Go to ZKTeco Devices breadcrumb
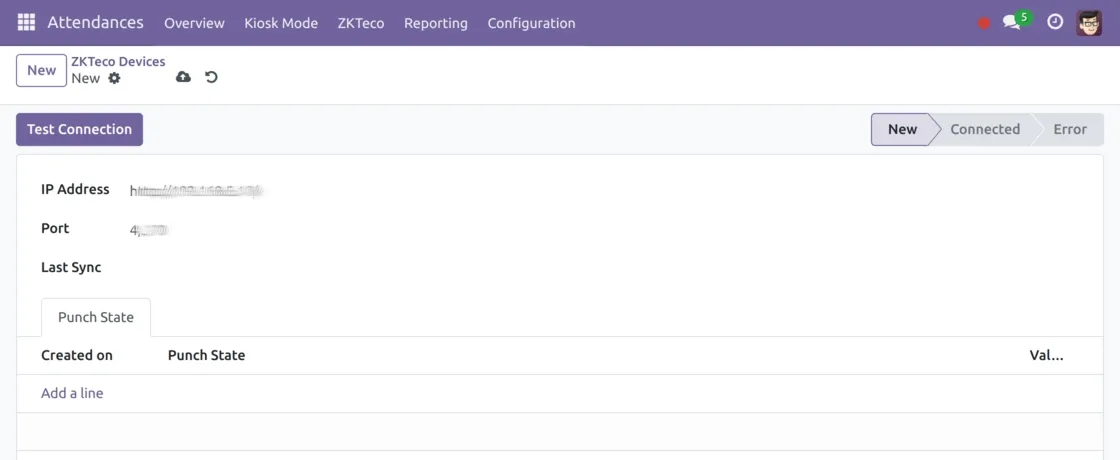The image size is (1120, 460). (118, 62)
